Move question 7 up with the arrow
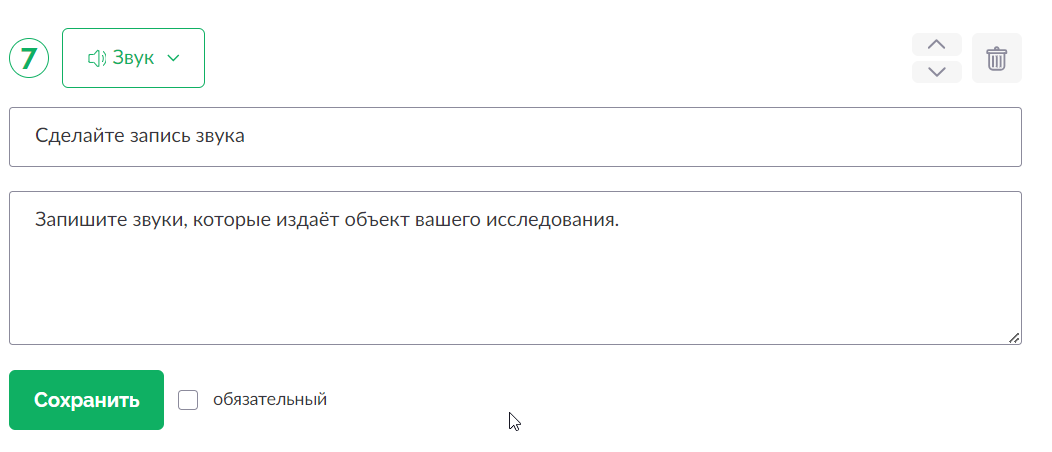The width and height of the screenshot is (1052, 452). 937,44
